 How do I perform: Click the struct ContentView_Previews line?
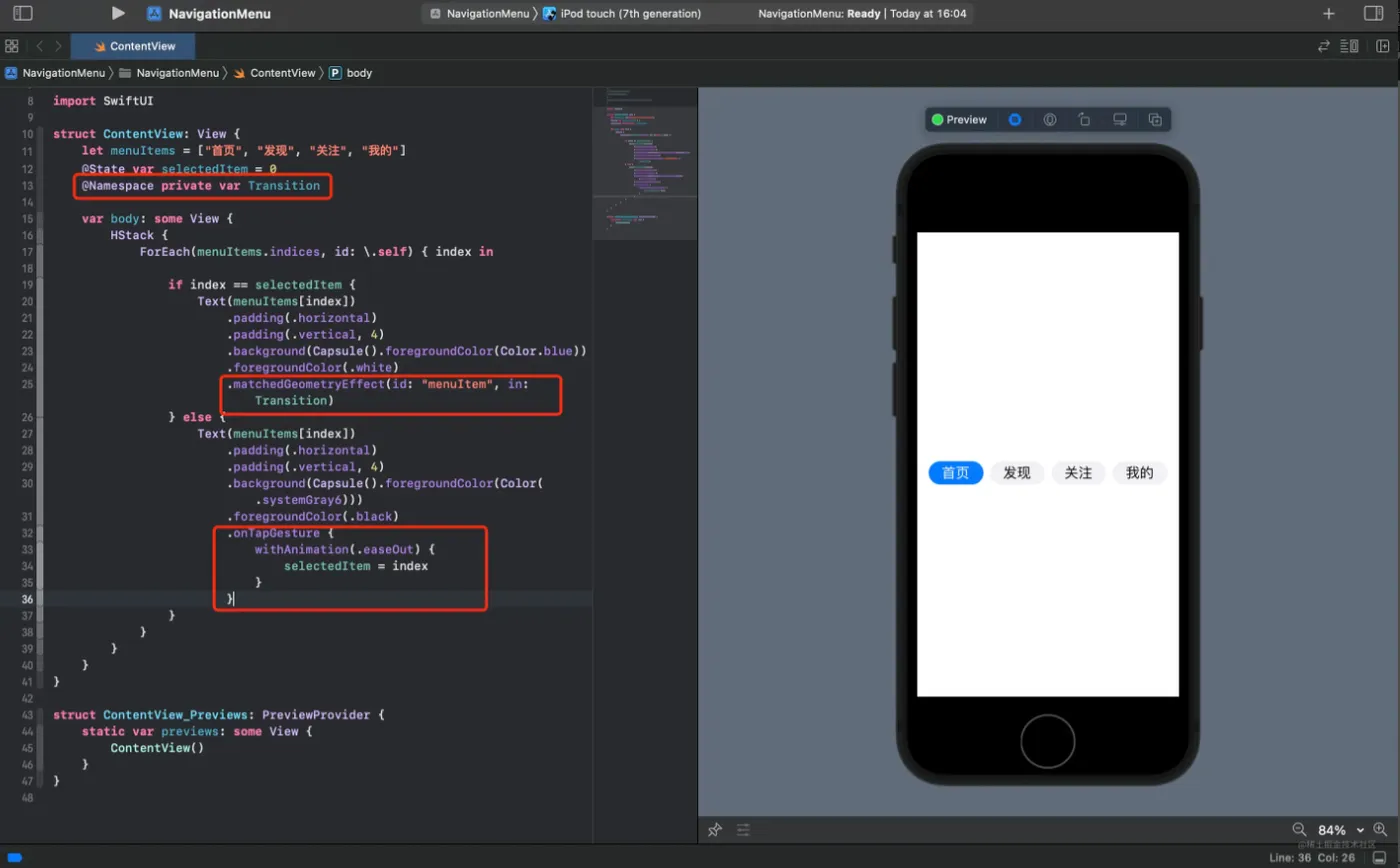pos(219,715)
